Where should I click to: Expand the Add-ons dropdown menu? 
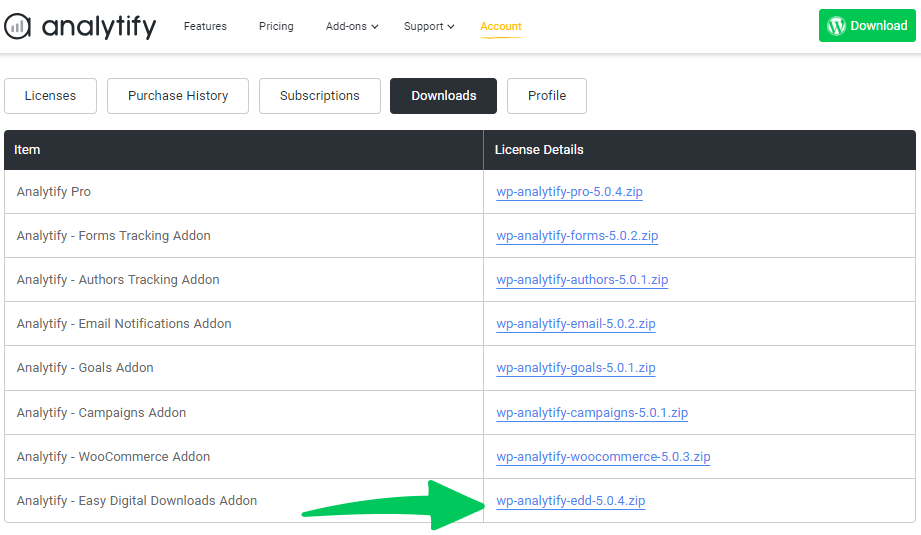pyautogui.click(x=352, y=26)
